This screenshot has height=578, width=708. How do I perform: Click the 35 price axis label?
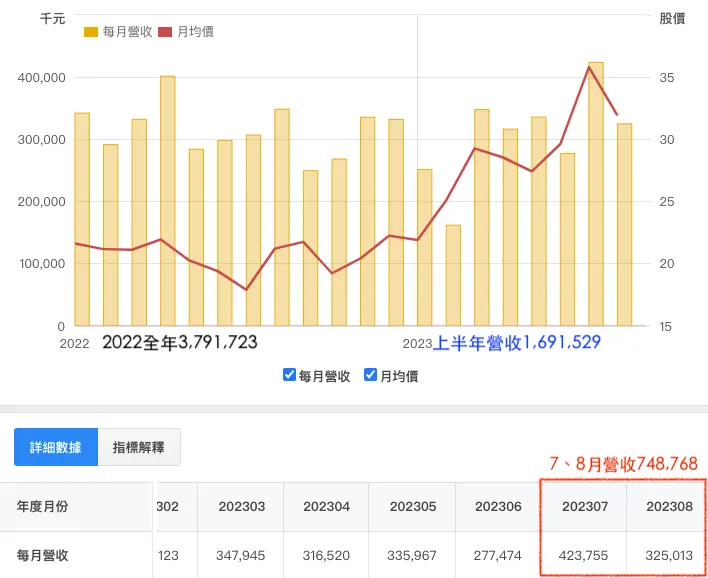coord(666,78)
